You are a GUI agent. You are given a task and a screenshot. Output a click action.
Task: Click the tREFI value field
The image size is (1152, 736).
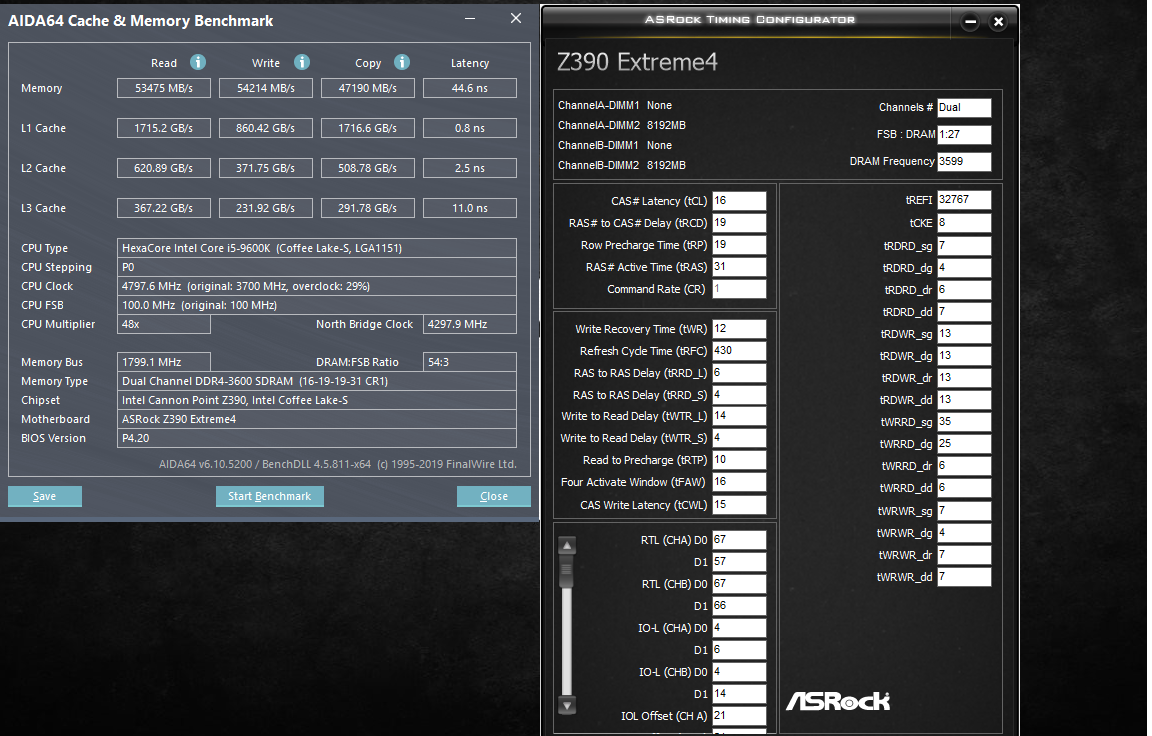pos(964,201)
